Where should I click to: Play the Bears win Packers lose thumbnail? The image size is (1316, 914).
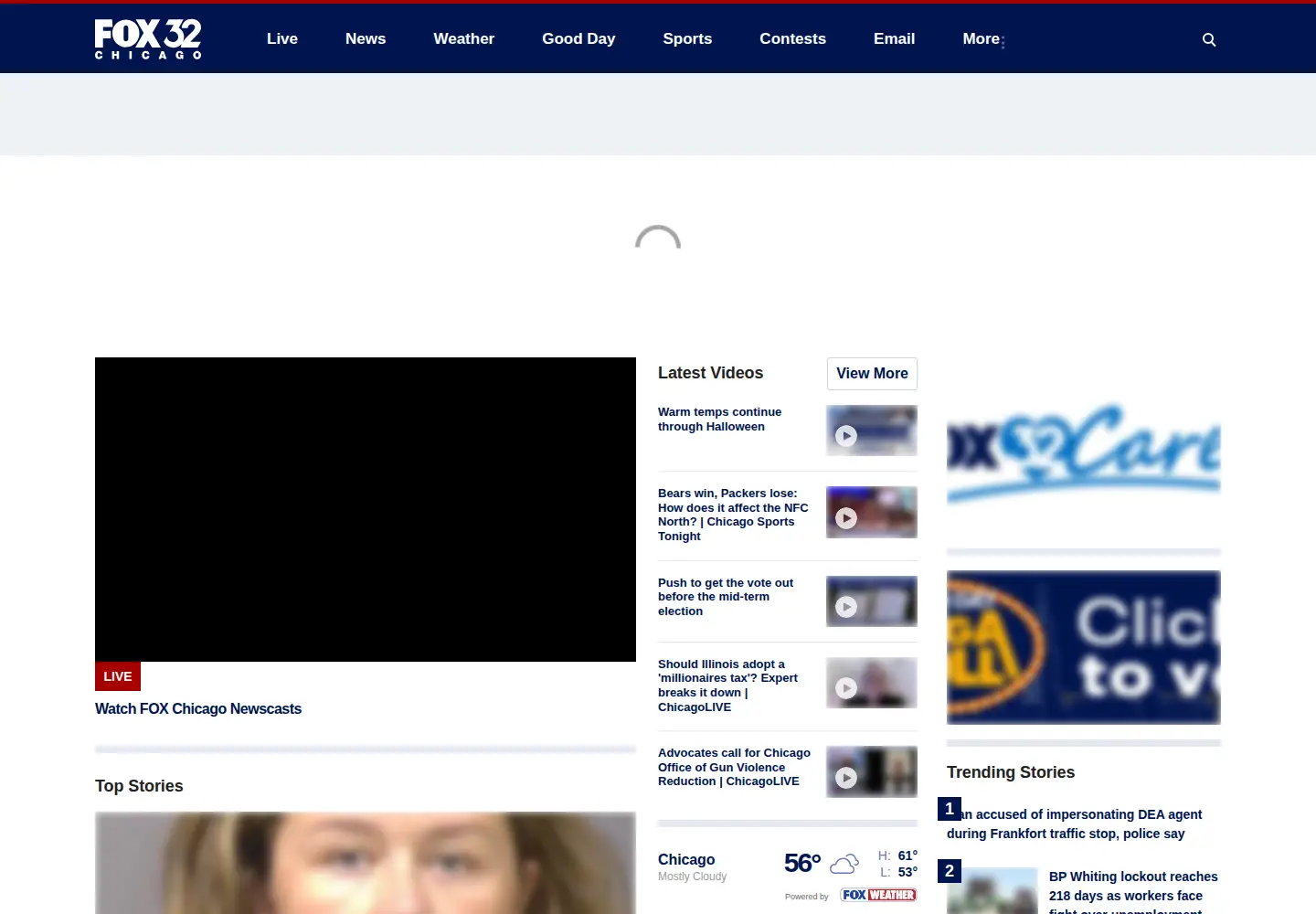[872, 512]
